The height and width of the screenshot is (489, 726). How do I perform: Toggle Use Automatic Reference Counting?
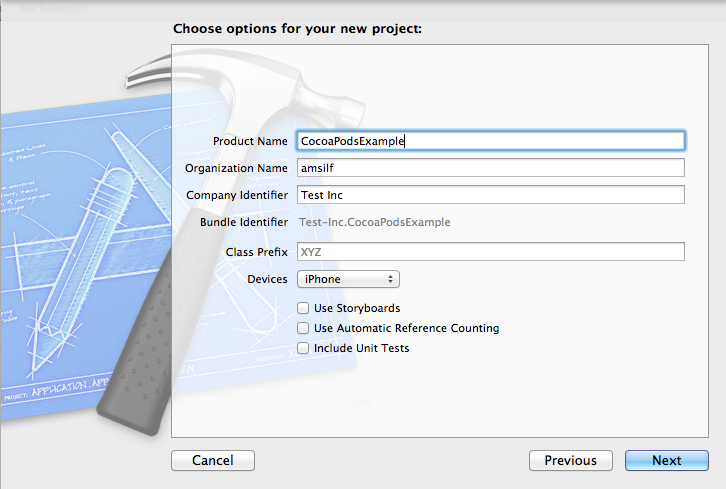pos(303,328)
